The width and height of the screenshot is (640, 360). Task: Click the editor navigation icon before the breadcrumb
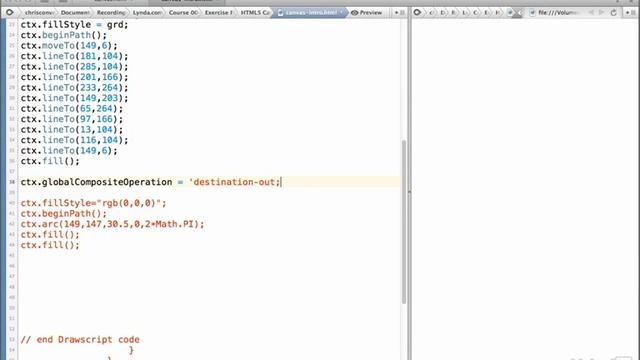pos(9,13)
